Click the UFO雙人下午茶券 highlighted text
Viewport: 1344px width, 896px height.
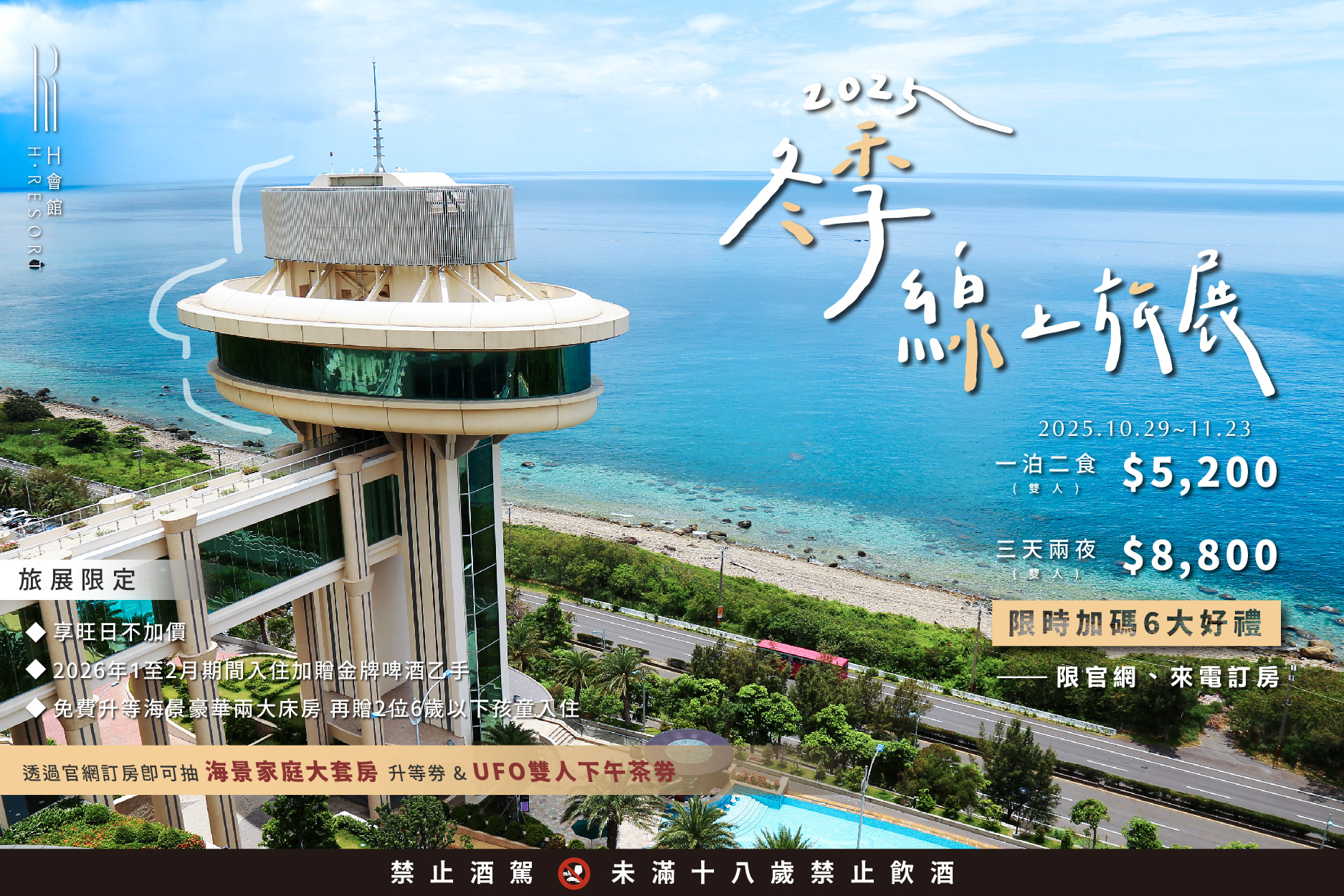(573, 771)
